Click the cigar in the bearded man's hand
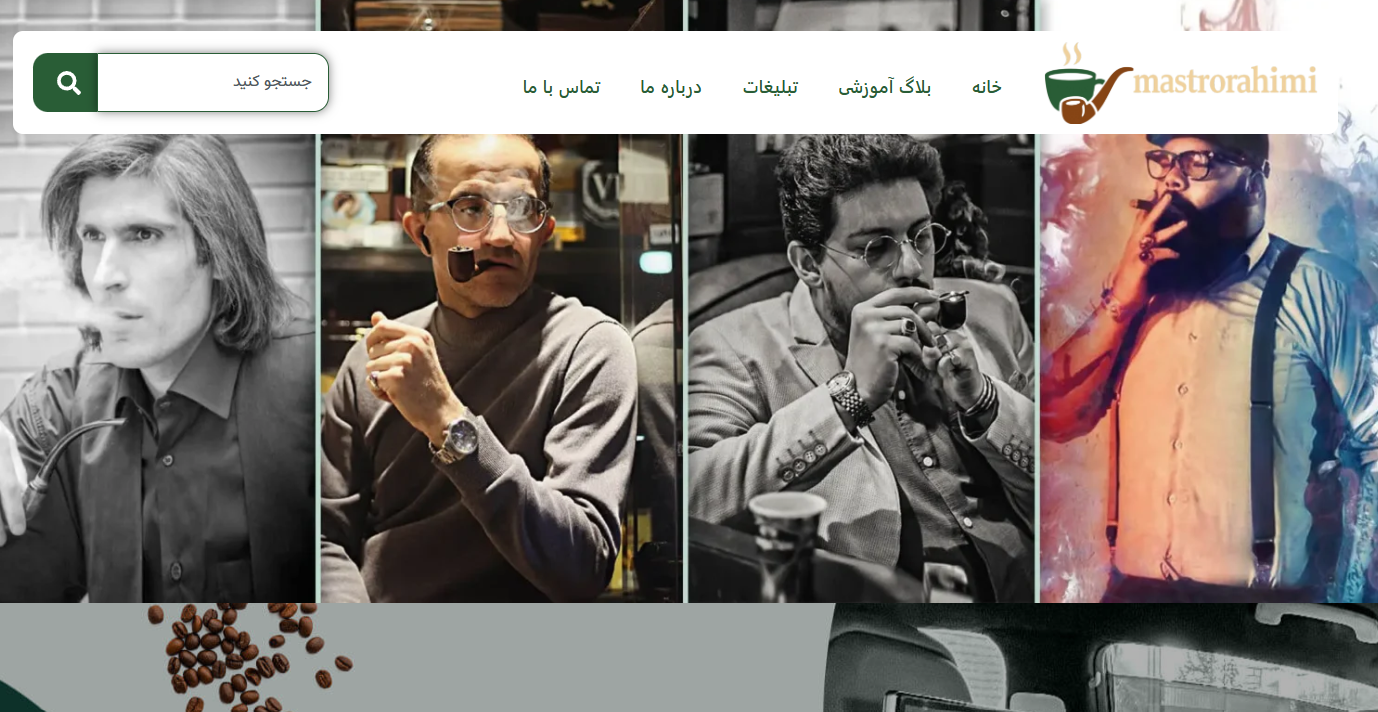 pos(1140,207)
